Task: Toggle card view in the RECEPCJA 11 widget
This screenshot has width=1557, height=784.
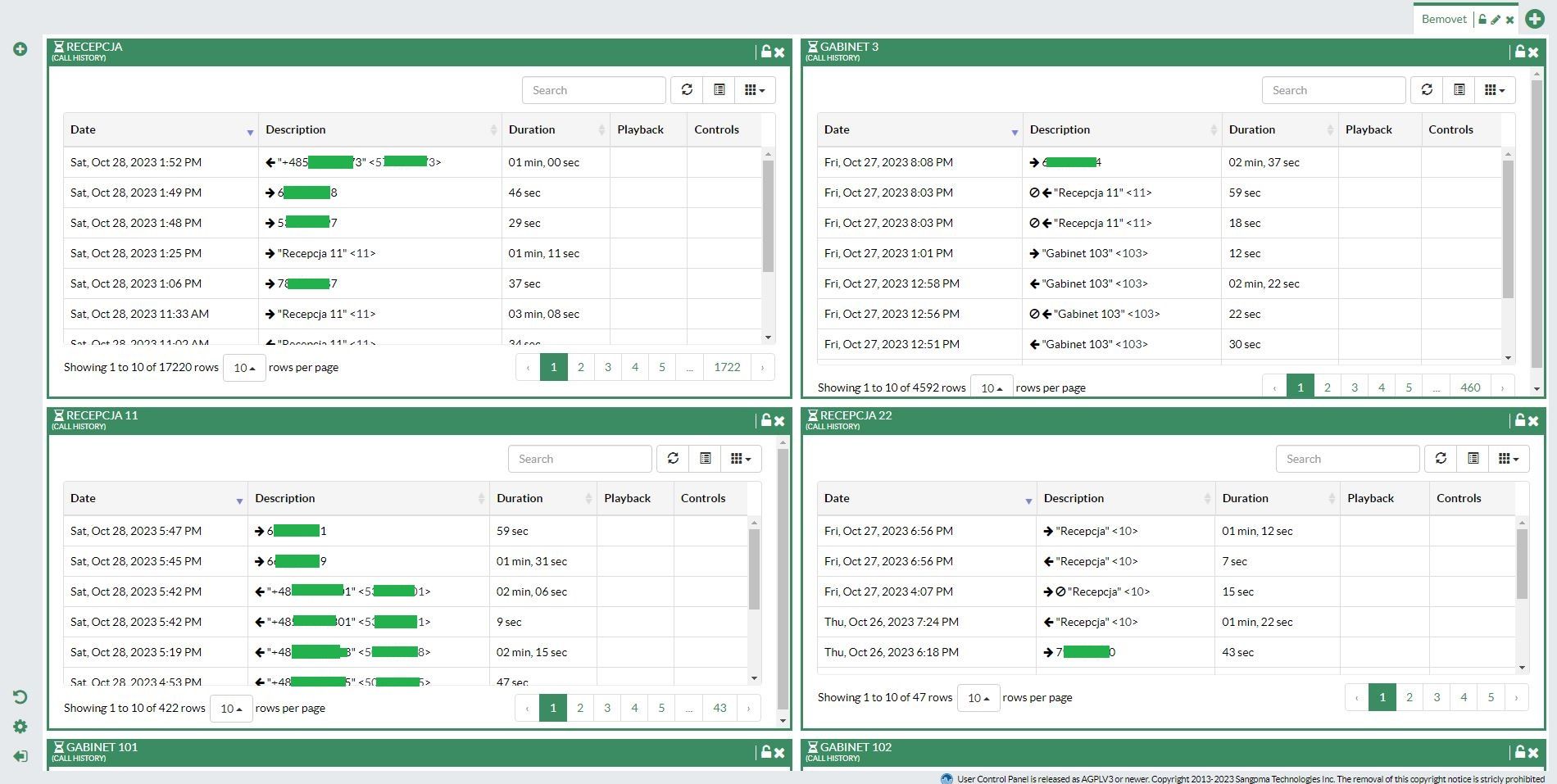Action: click(706, 459)
